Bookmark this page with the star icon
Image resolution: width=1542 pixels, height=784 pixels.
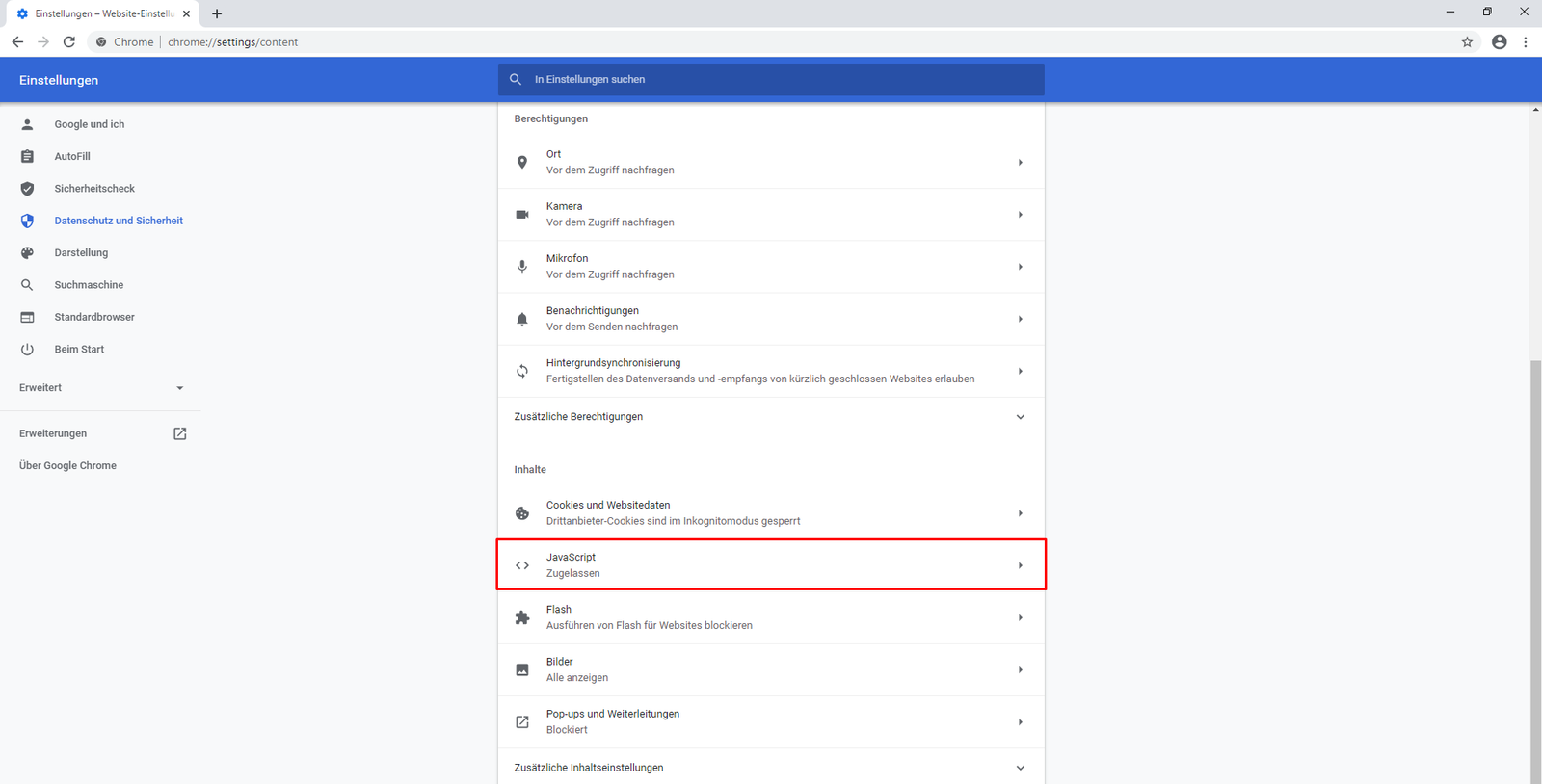coord(1467,42)
